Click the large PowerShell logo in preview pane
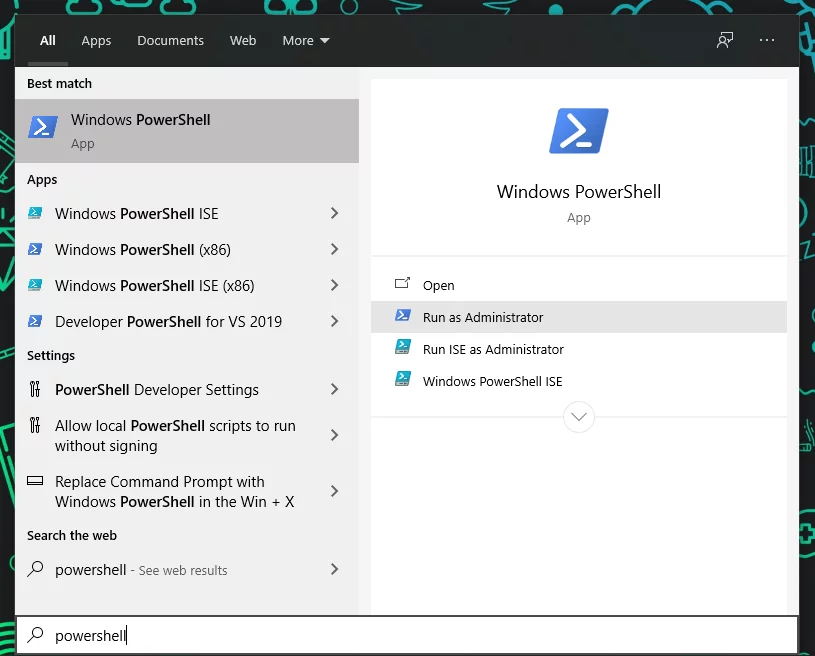Viewport: 815px width, 656px height. (579, 130)
